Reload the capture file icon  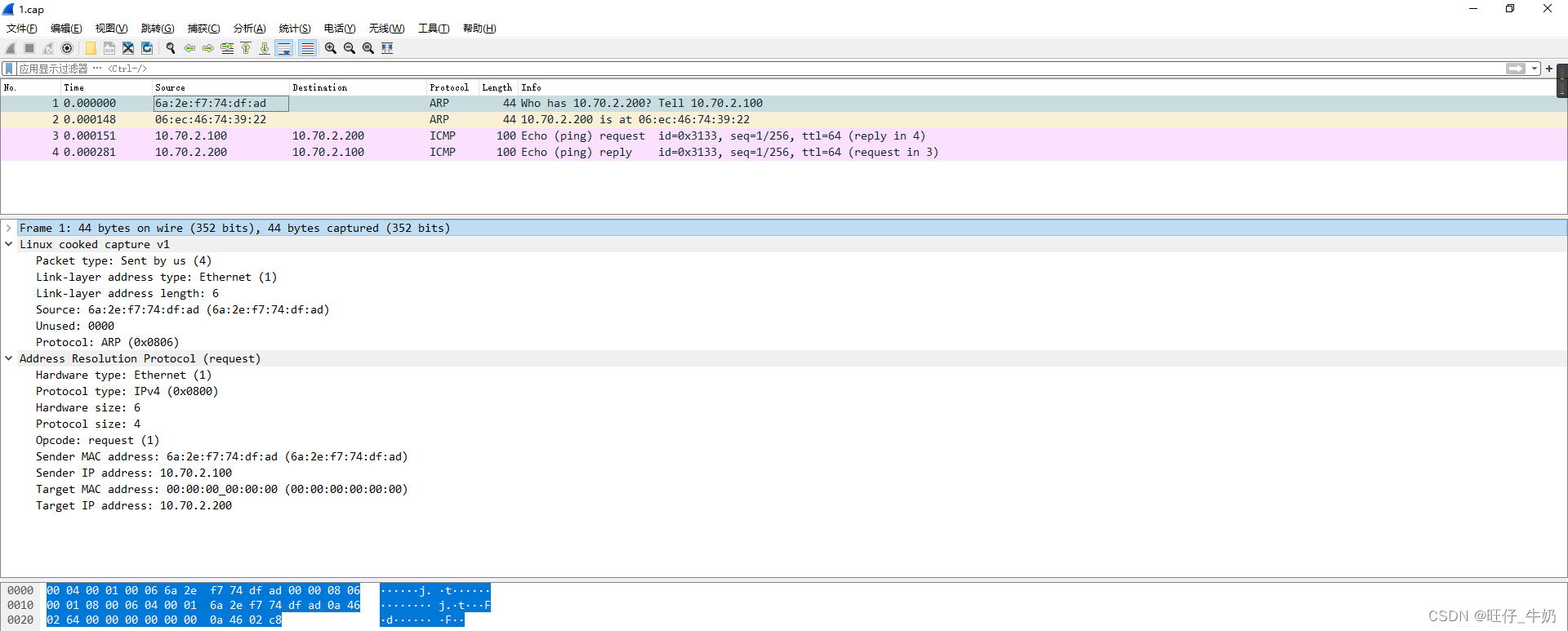147,48
